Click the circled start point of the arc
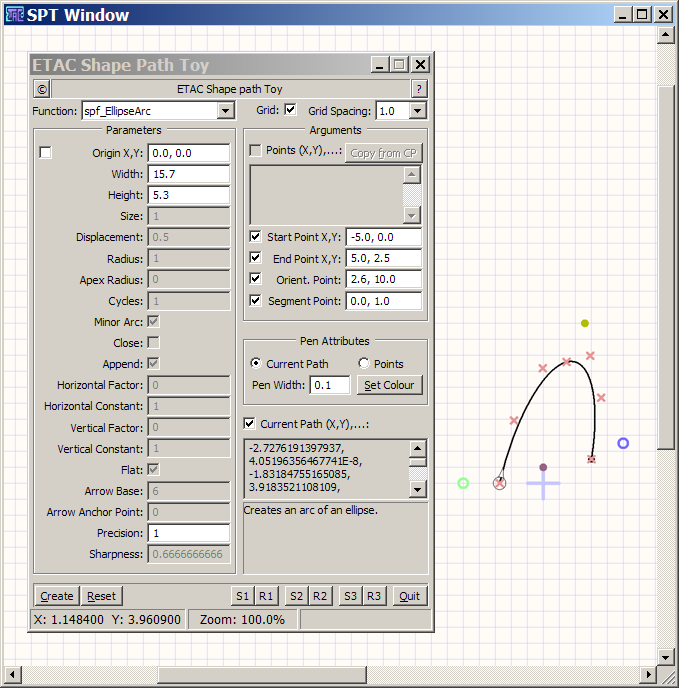Image resolution: width=679 pixels, height=688 pixels. click(499, 483)
